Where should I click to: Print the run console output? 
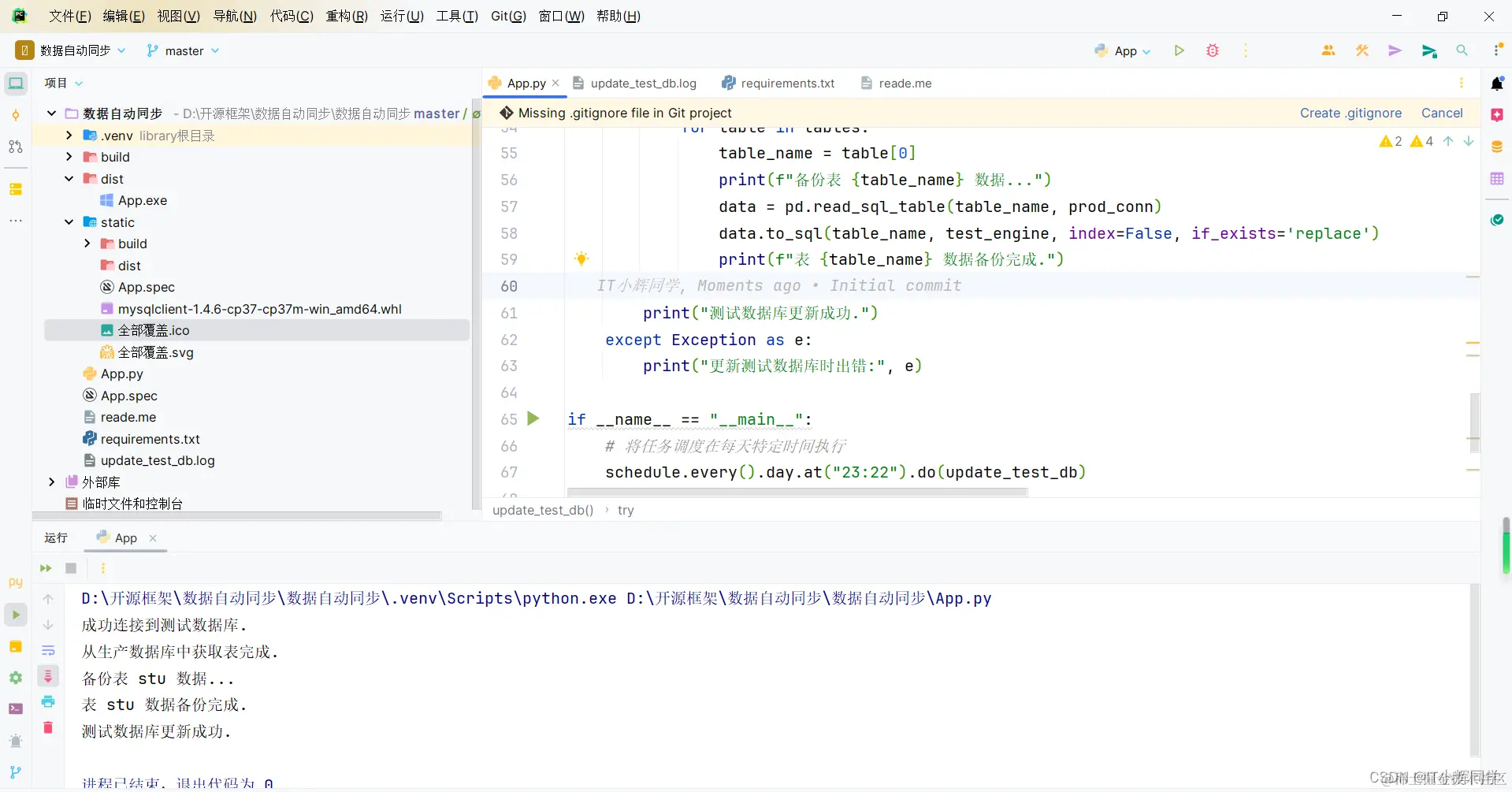point(48,701)
